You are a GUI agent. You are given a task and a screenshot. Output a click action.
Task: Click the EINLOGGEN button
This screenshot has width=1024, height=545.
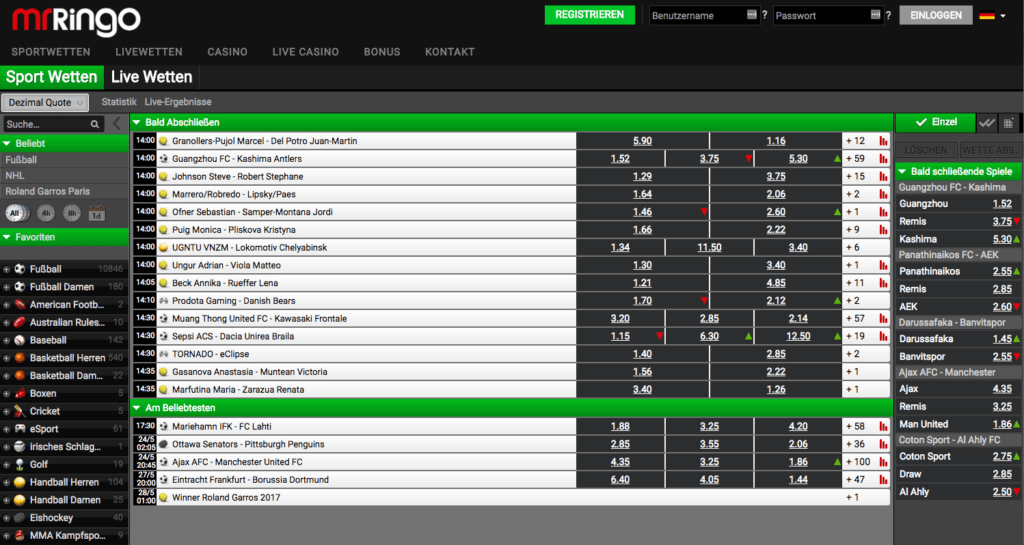point(936,15)
